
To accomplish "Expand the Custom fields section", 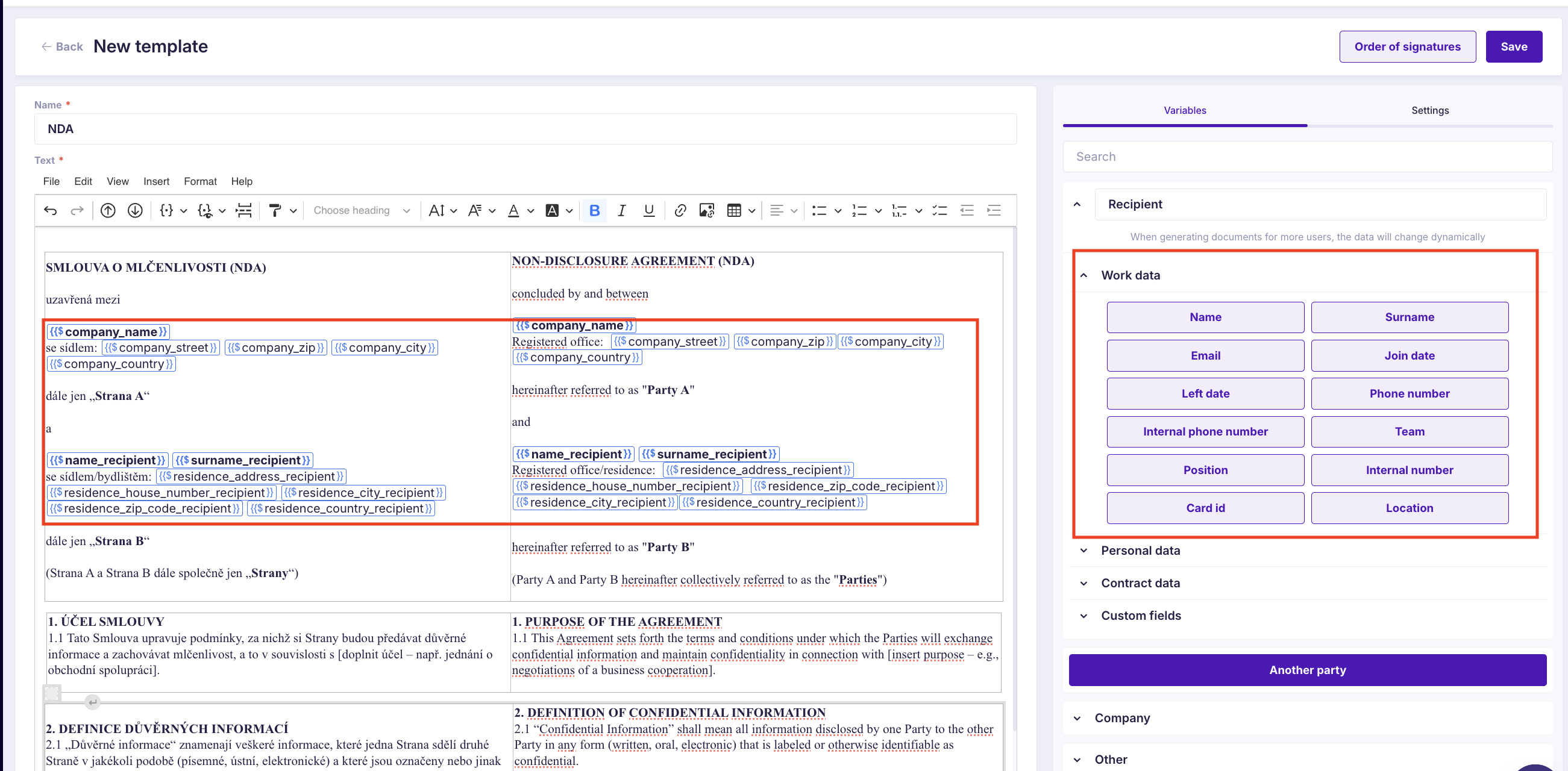I will [1083, 616].
